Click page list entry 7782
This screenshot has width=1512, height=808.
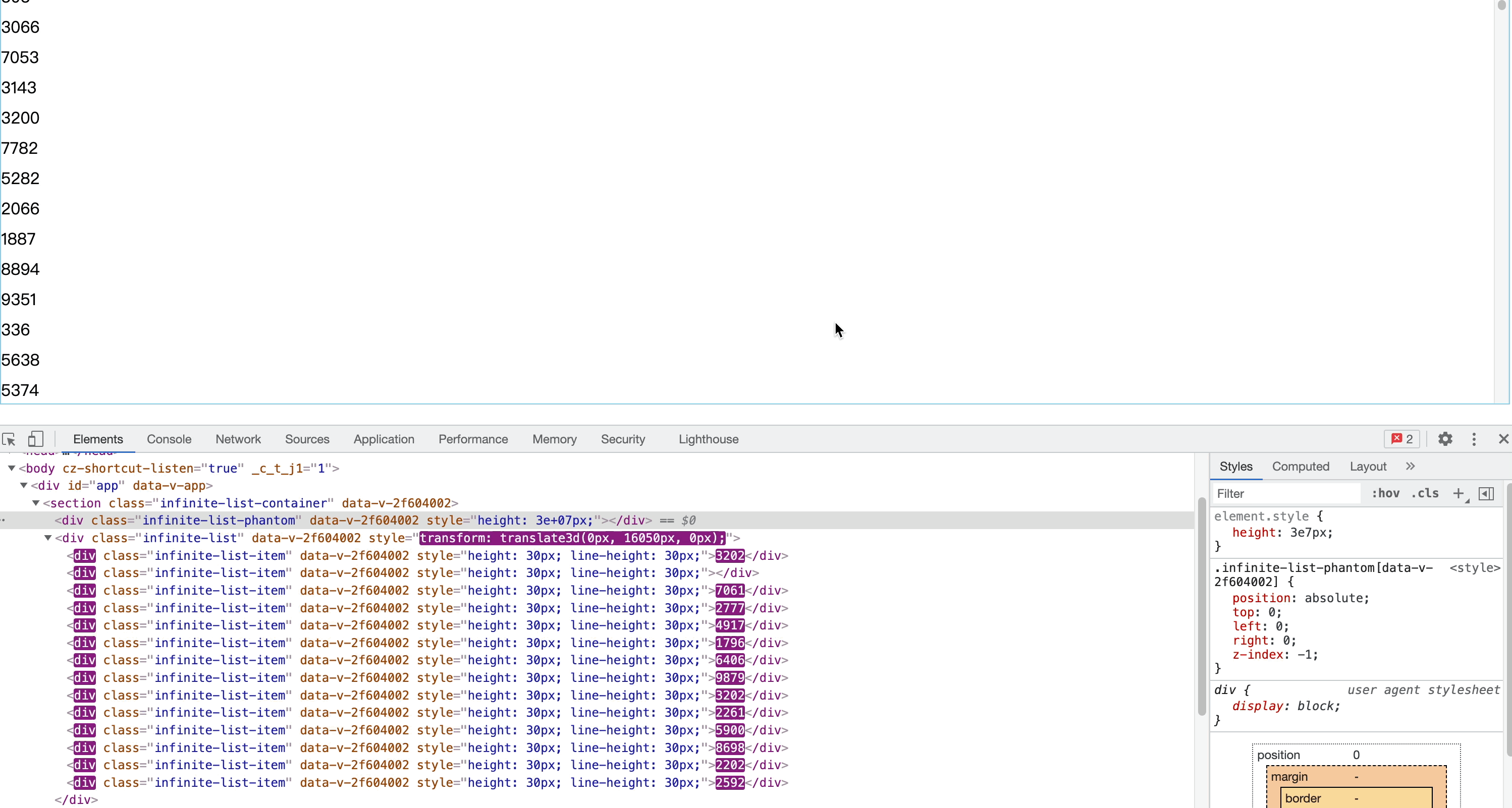point(19,148)
